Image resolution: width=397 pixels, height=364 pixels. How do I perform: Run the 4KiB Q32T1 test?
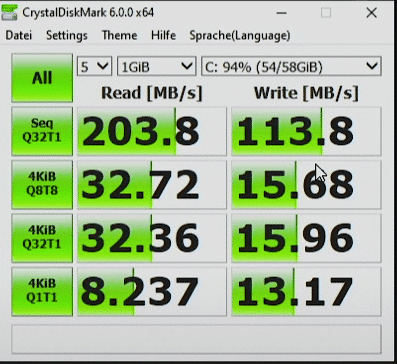tap(42, 238)
